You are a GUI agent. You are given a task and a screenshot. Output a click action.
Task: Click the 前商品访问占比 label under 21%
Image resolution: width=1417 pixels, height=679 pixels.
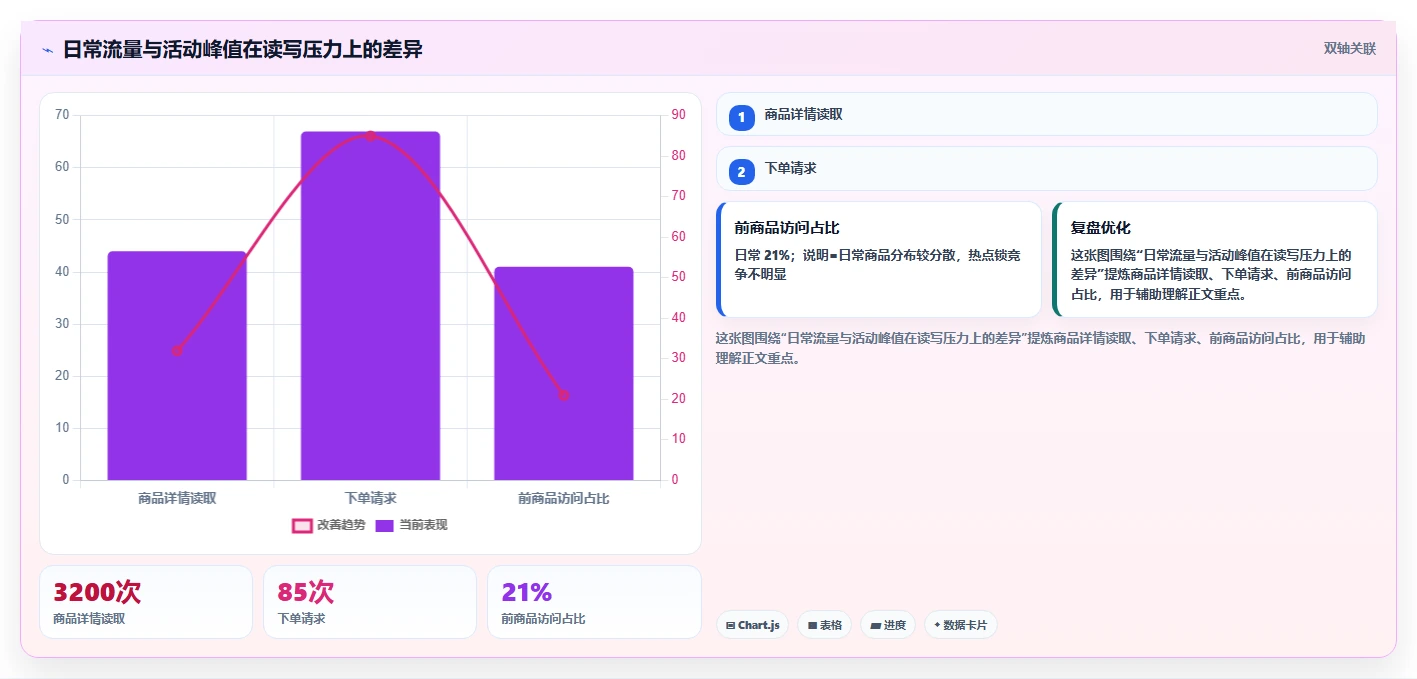tap(543, 619)
